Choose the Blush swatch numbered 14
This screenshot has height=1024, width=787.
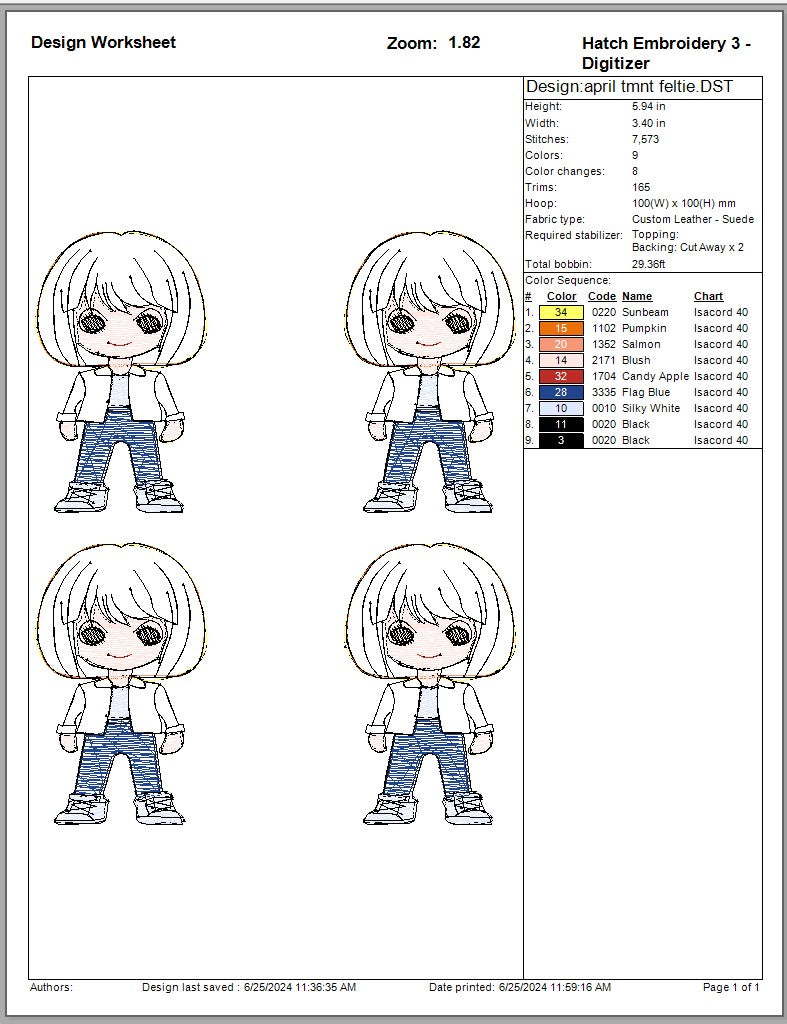pos(561,360)
